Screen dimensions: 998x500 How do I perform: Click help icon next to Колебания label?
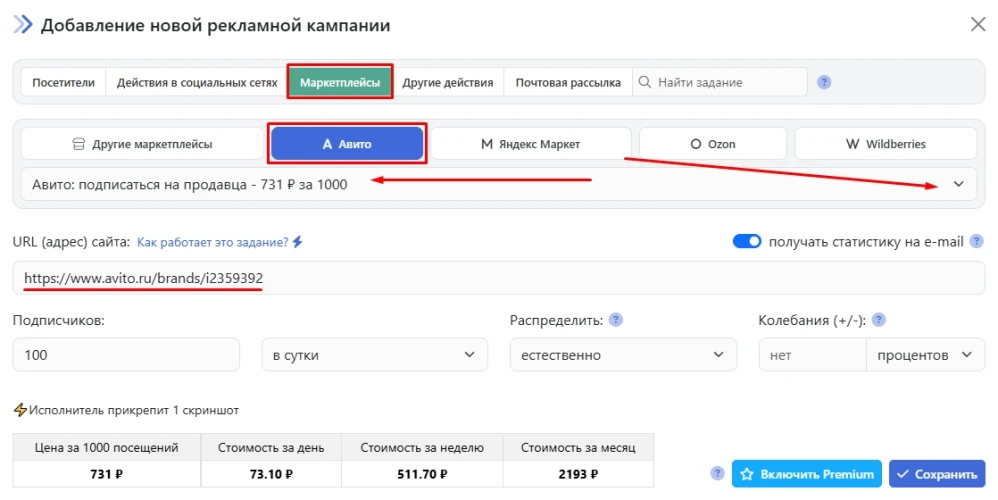click(x=878, y=320)
